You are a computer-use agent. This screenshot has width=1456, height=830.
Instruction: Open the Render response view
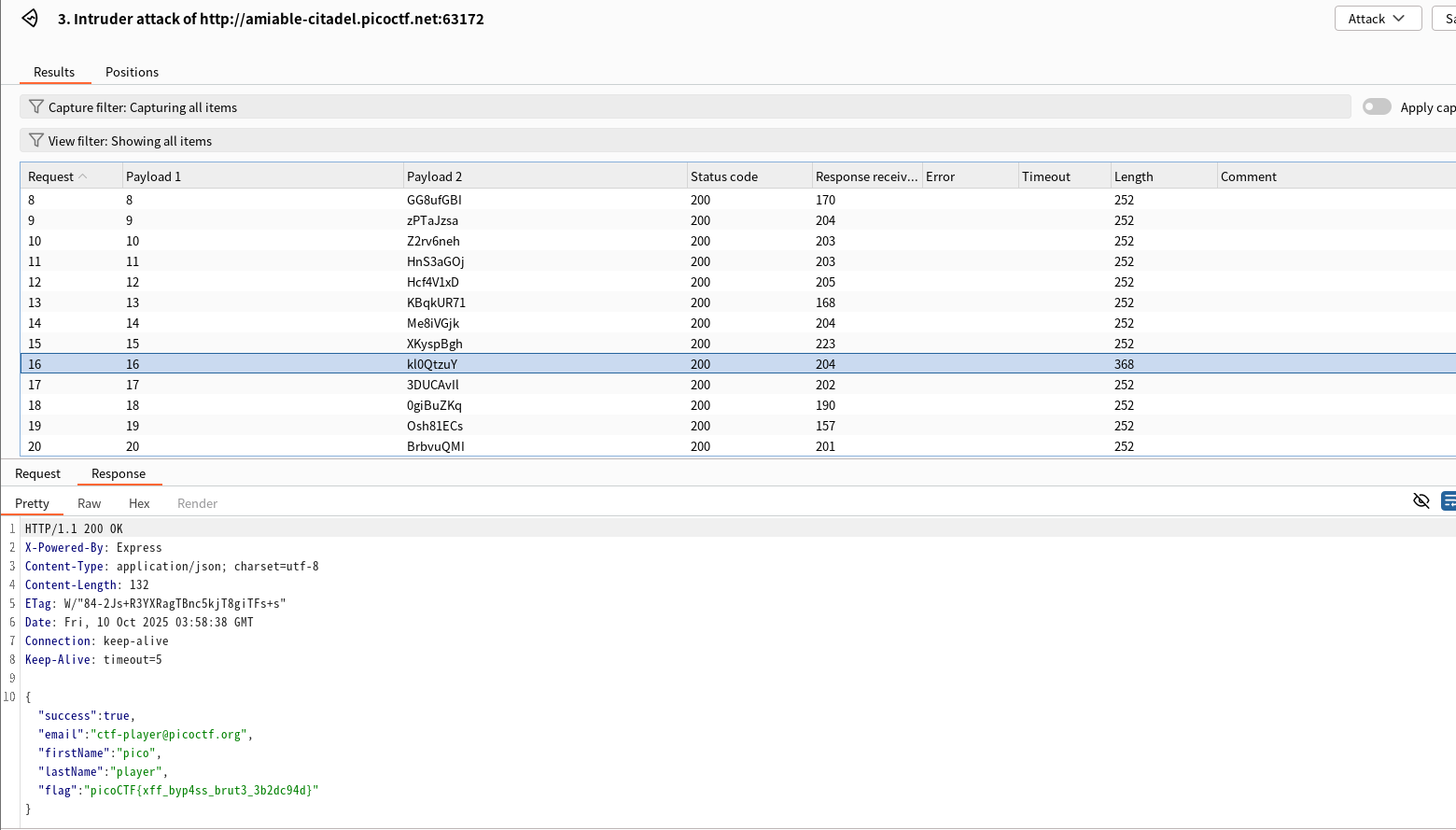coord(197,503)
